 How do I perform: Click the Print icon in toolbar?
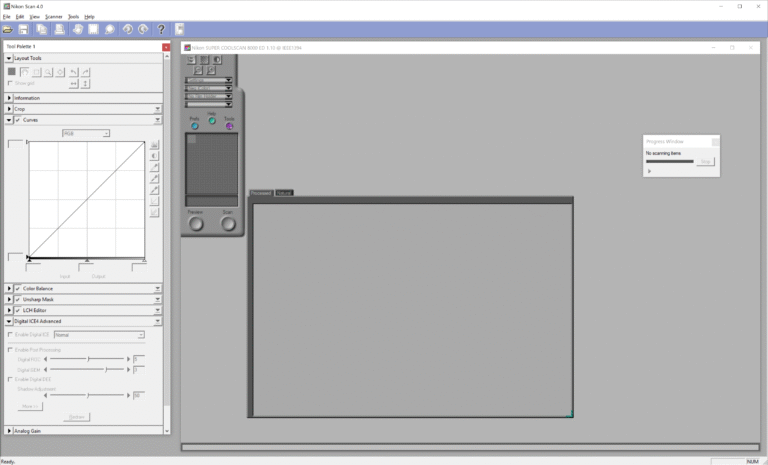click(x=59, y=29)
